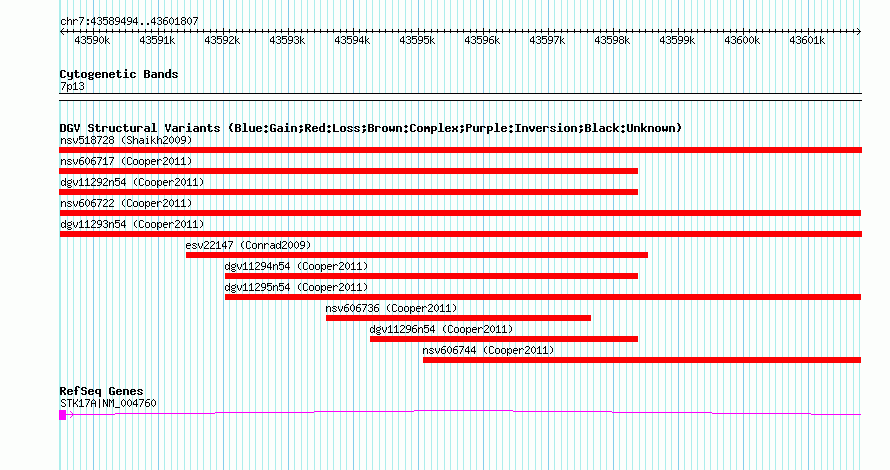Click the dgv11295n54 (Cooper2011) label
This screenshot has height=470, width=890.
(x=296, y=287)
